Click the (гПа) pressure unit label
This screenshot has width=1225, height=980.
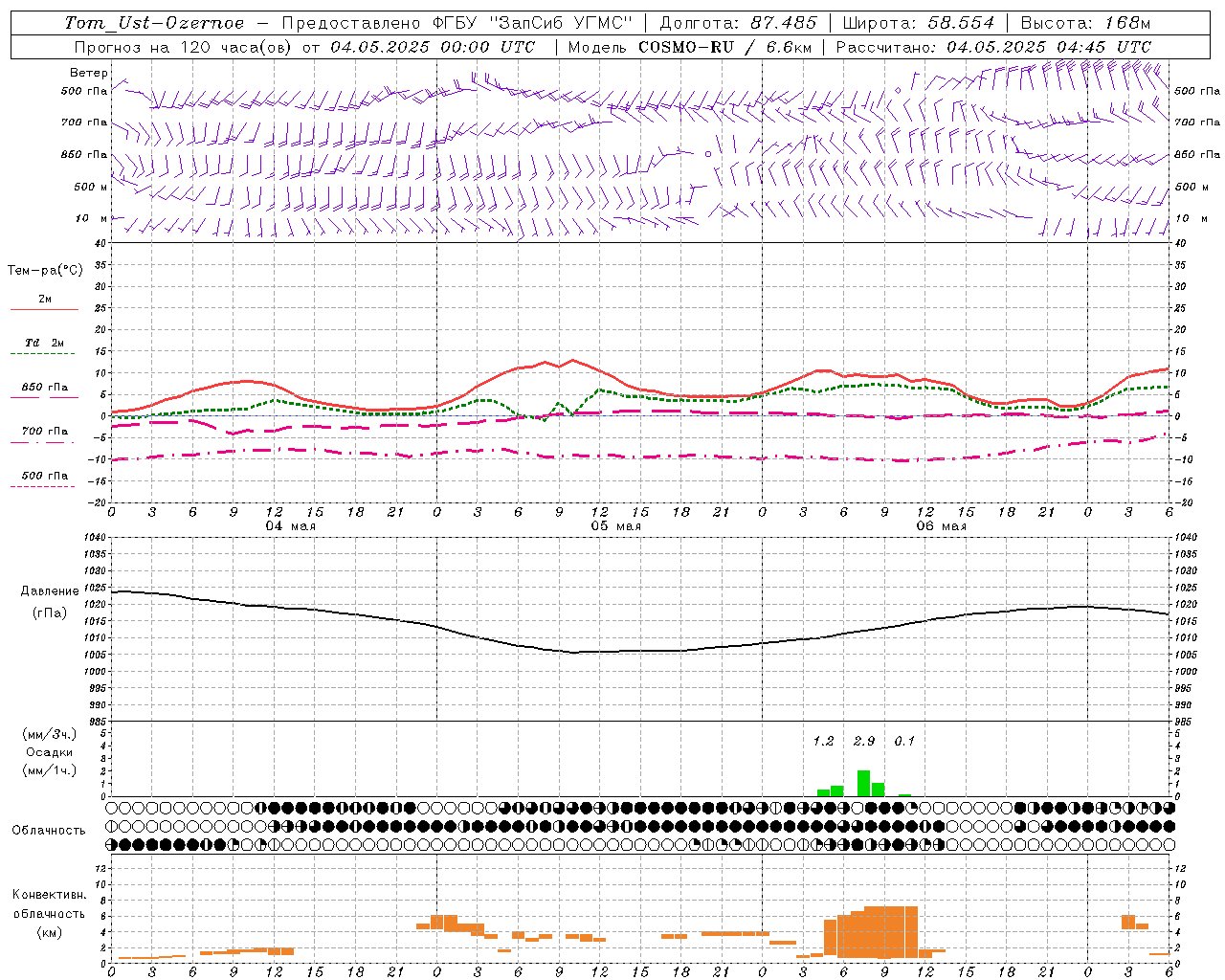click(x=50, y=613)
